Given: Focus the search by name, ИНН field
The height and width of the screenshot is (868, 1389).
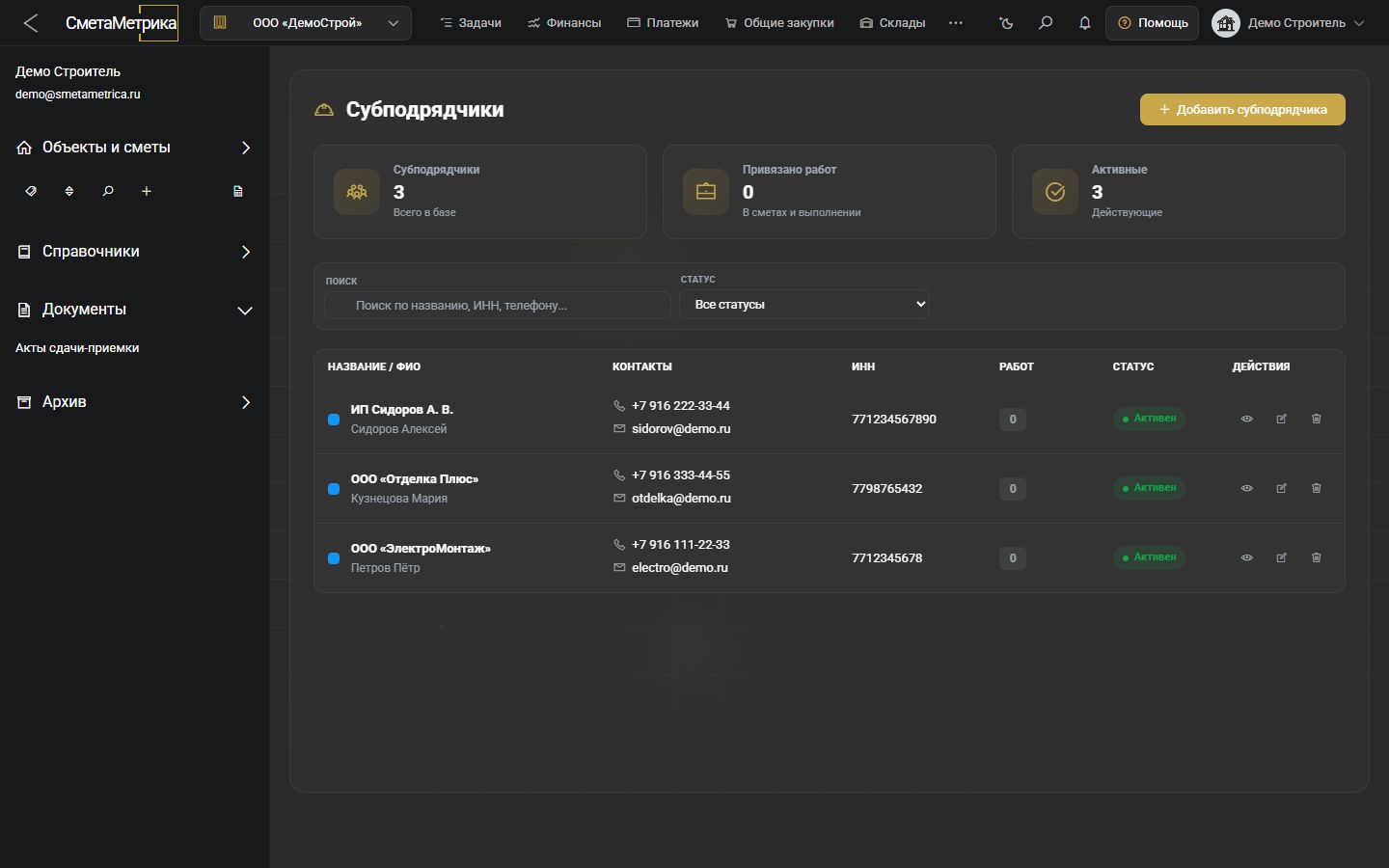Looking at the screenshot, I should [x=498, y=305].
